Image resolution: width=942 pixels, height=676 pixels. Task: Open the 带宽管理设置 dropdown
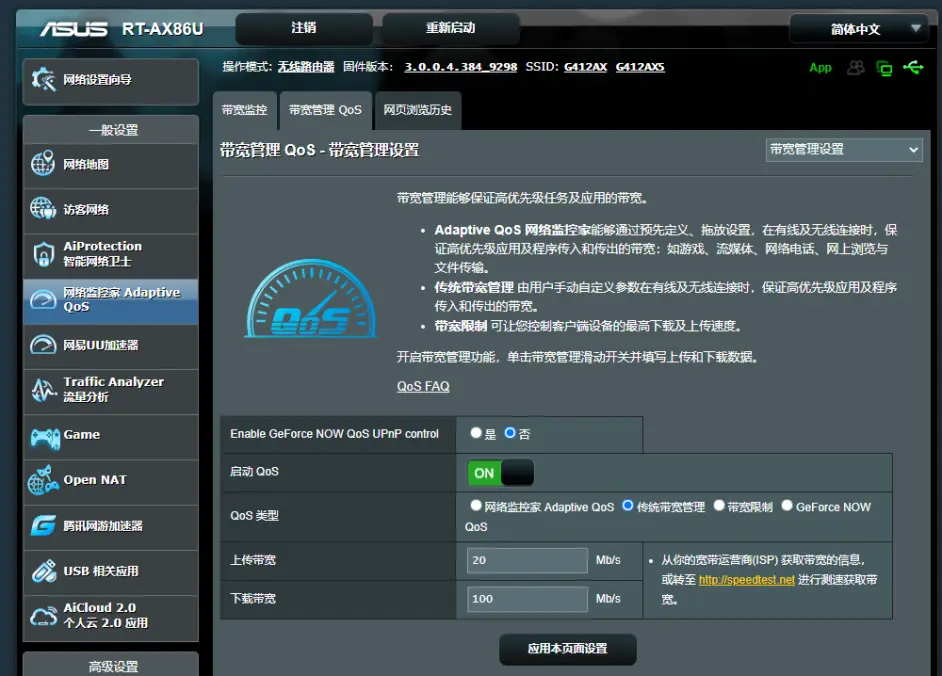tap(843, 149)
